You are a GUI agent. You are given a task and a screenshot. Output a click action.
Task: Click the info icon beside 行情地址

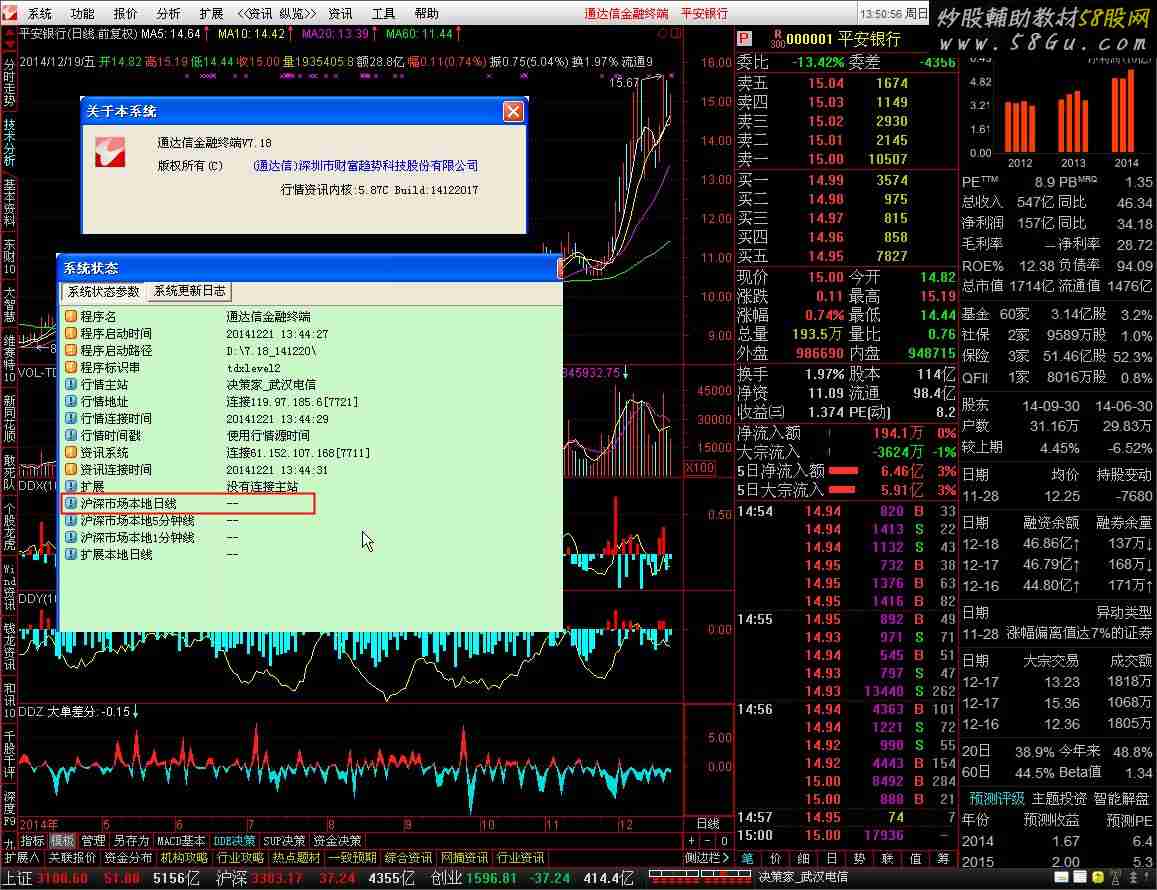pos(71,401)
